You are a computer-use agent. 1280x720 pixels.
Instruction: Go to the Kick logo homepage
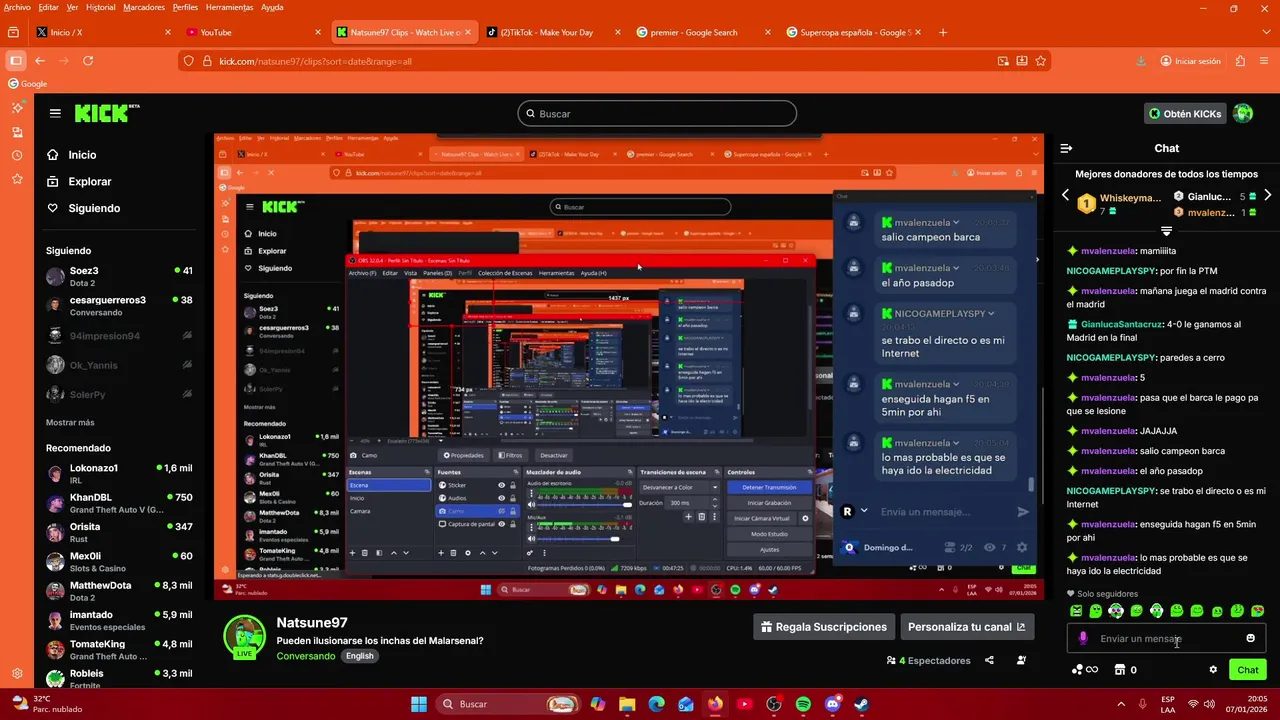click(107, 113)
